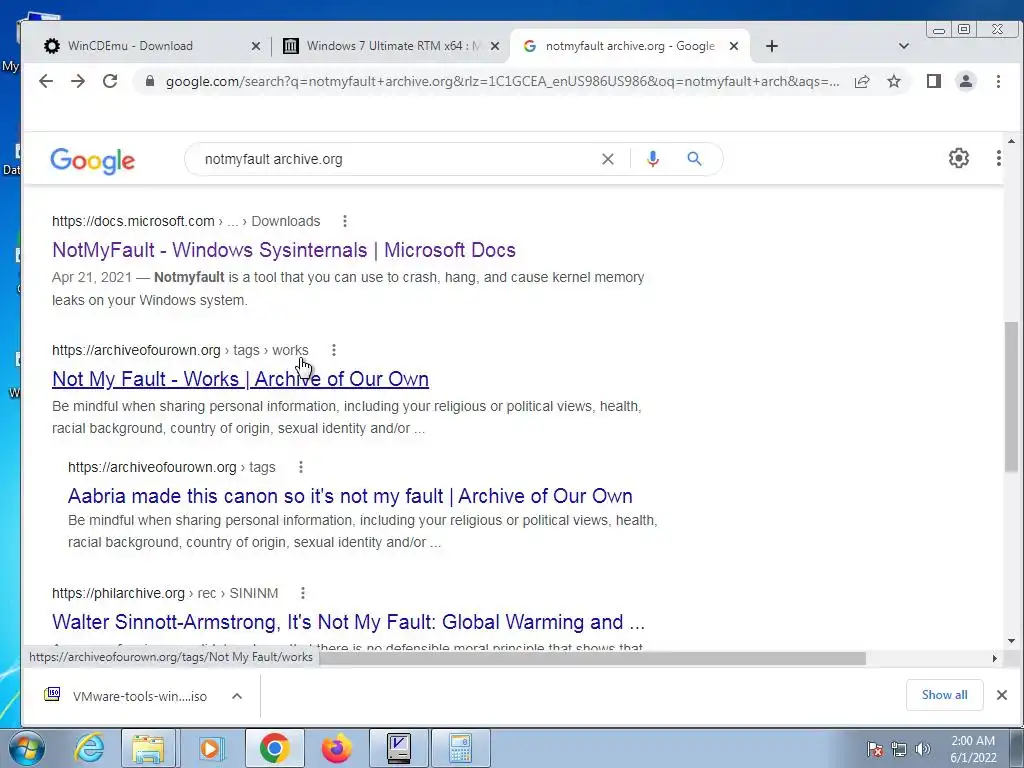The width and height of the screenshot is (1024, 768).
Task: Open the Calculator taskbar icon
Action: [x=460, y=748]
